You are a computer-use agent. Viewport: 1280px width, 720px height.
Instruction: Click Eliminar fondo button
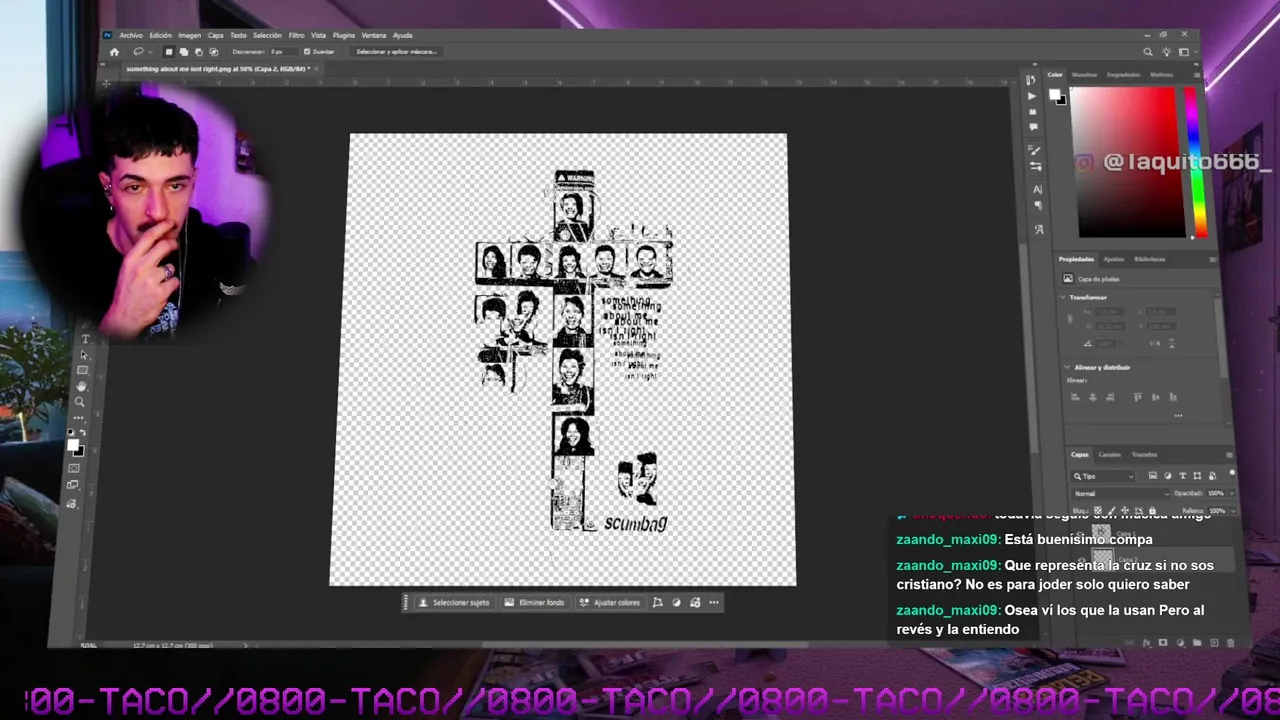tap(535, 602)
